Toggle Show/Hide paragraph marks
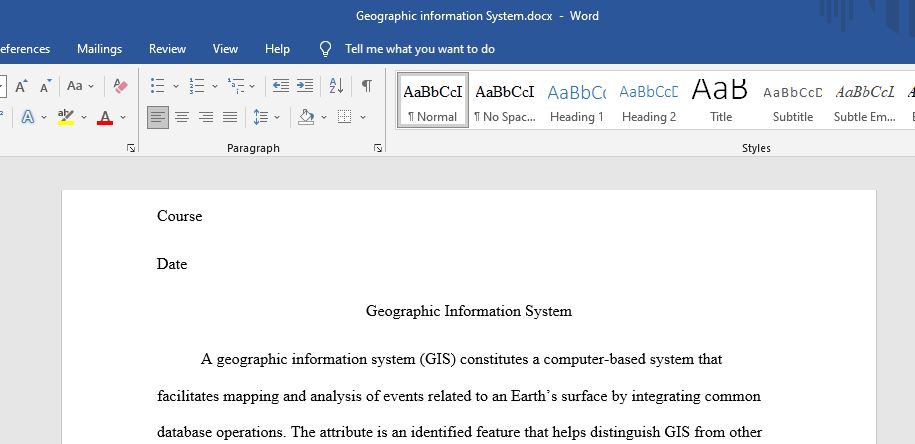Viewport: 915px width, 444px height. (x=366, y=86)
